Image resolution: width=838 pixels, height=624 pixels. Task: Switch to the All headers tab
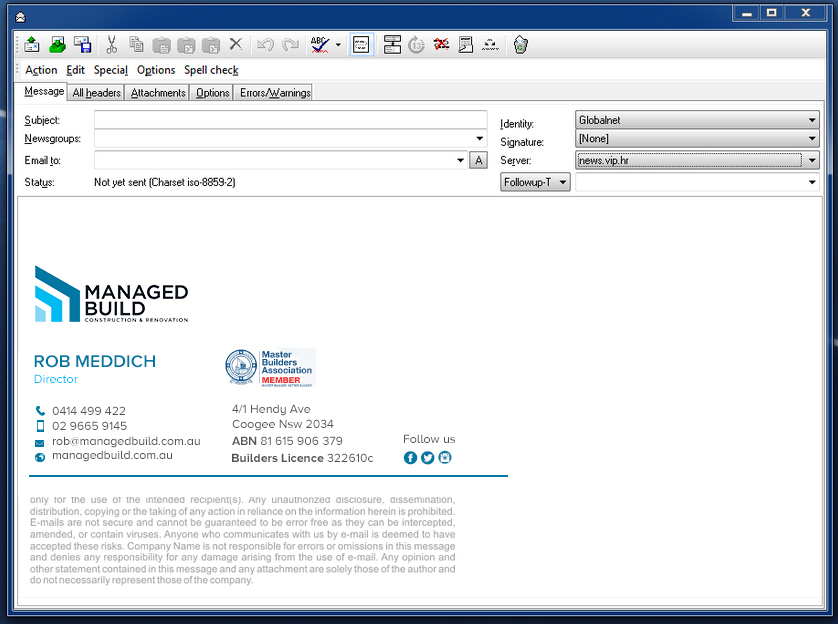pyautogui.click(x=97, y=93)
